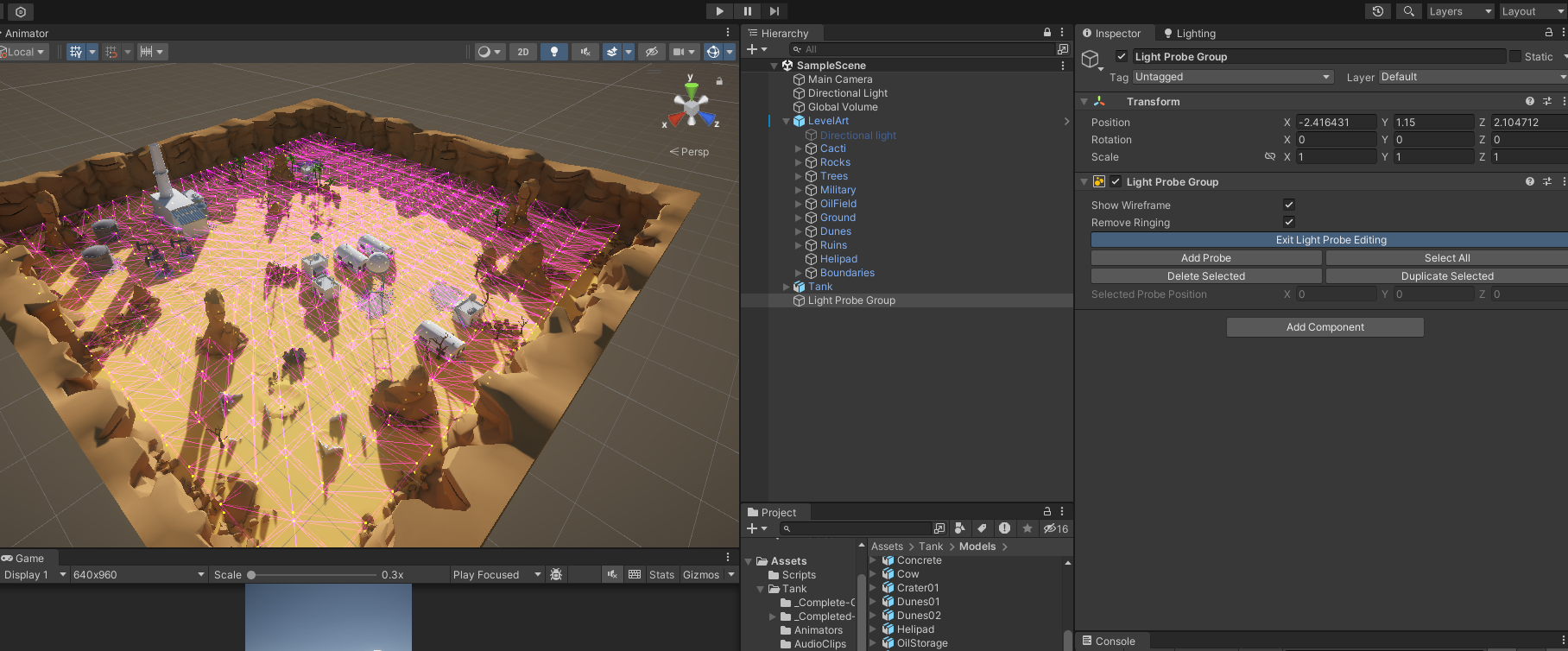The height and width of the screenshot is (651, 1568).
Task: Toggle Scene effects (skybox/fx) icon
Action: [x=612, y=52]
